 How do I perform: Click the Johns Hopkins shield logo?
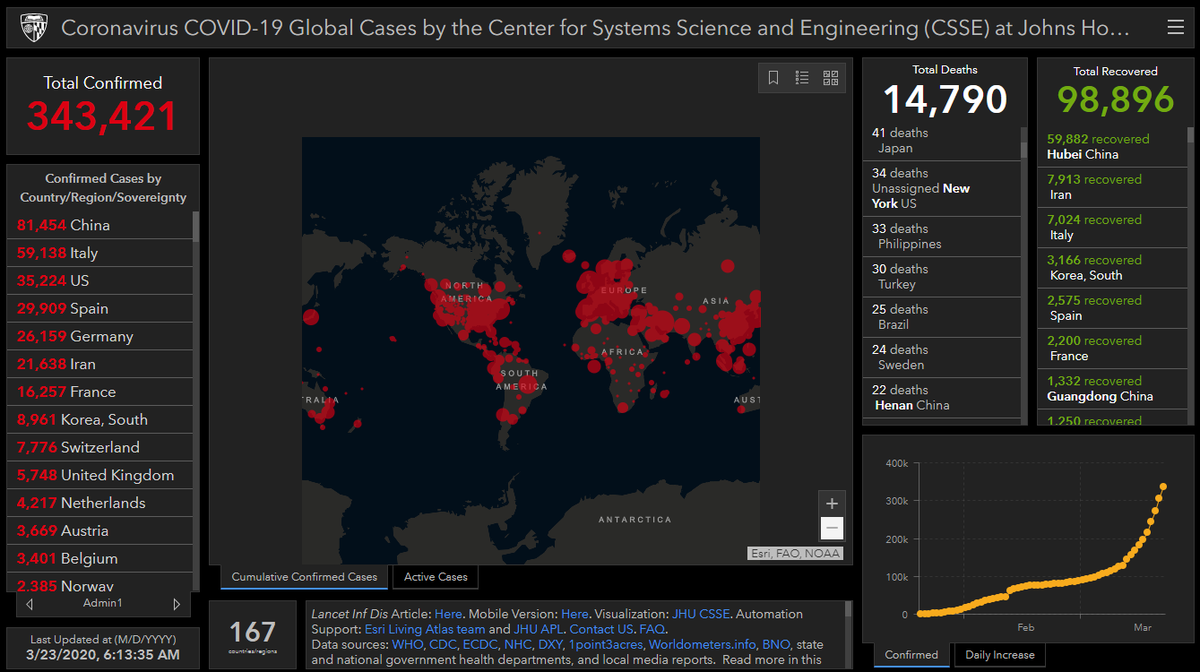[35, 27]
